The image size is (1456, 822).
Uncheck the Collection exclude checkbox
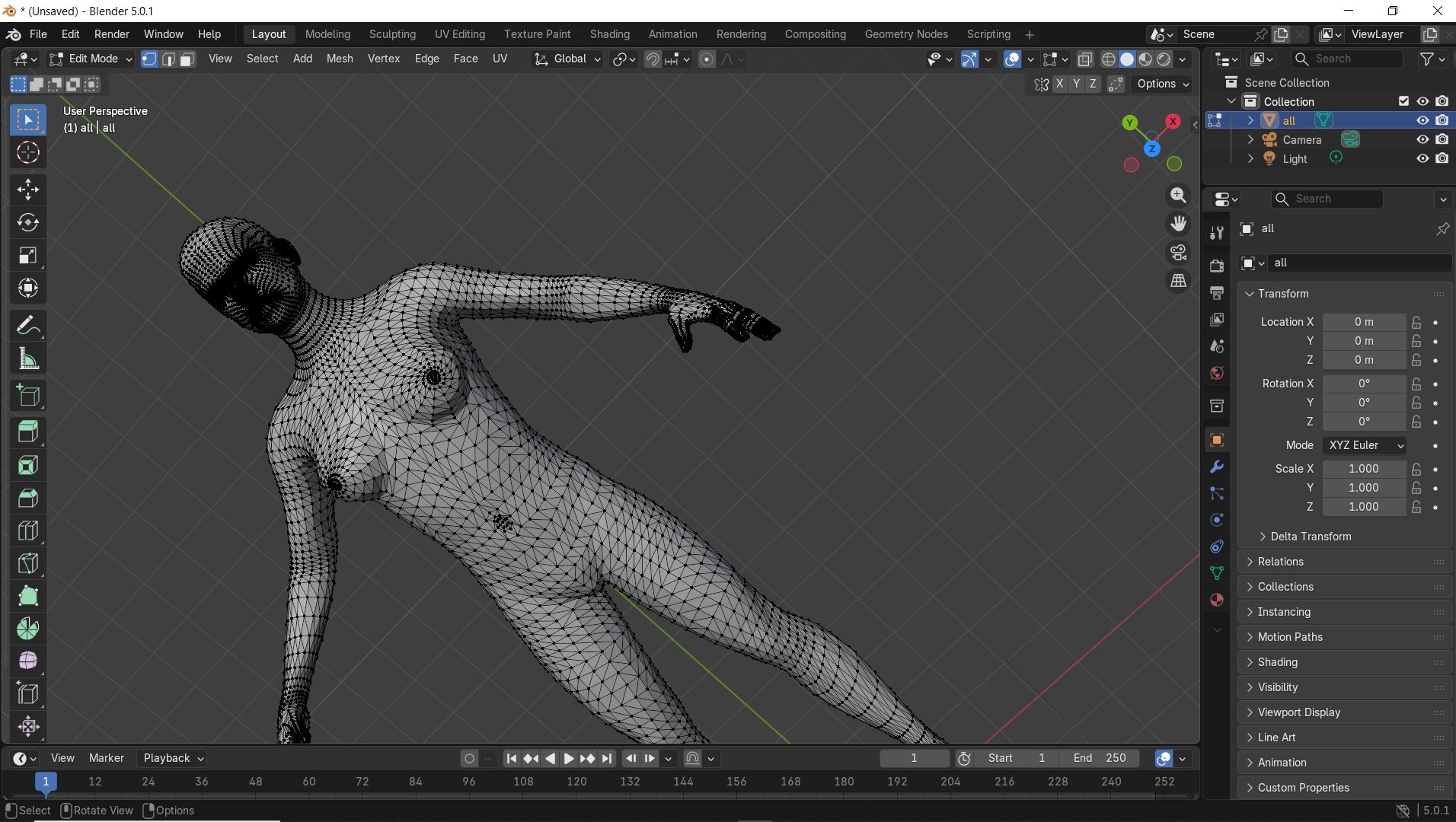tap(1403, 101)
